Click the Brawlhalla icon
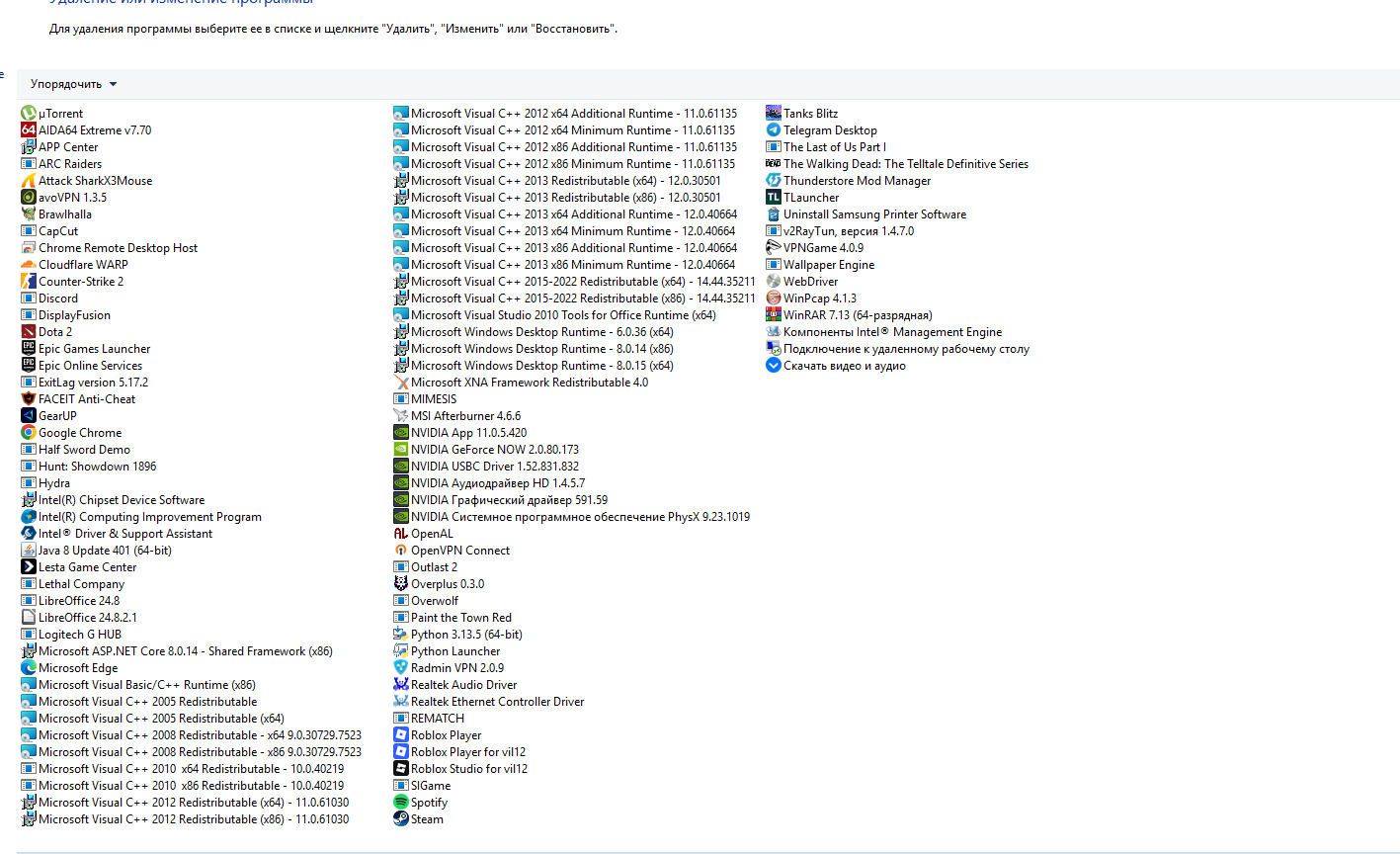This screenshot has width=1400, height=854. tap(29, 214)
